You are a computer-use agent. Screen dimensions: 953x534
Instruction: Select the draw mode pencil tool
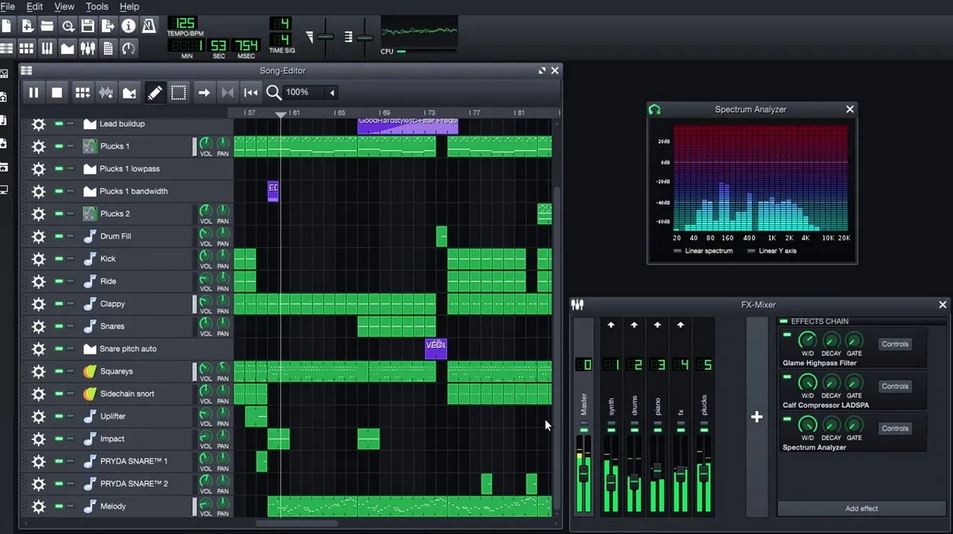(x=154, y=92)
